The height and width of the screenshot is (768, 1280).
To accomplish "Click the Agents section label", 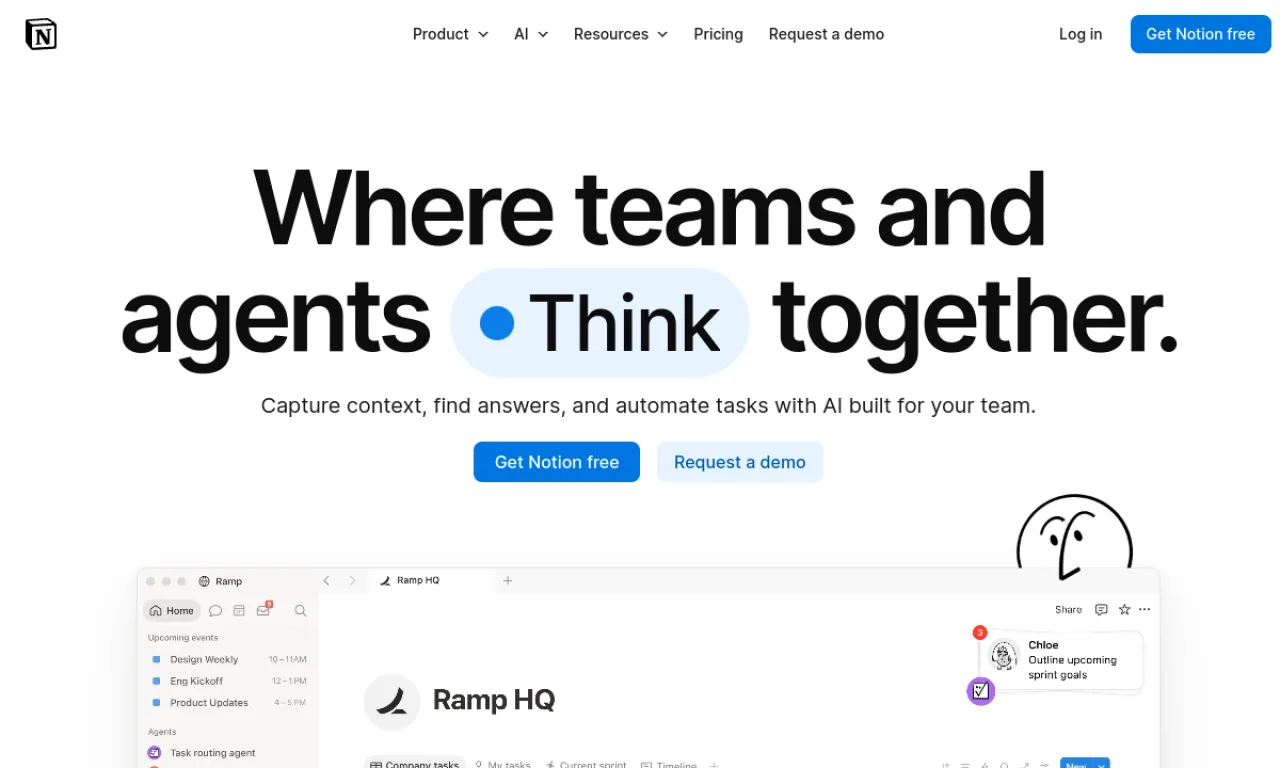I will (162, 732).
